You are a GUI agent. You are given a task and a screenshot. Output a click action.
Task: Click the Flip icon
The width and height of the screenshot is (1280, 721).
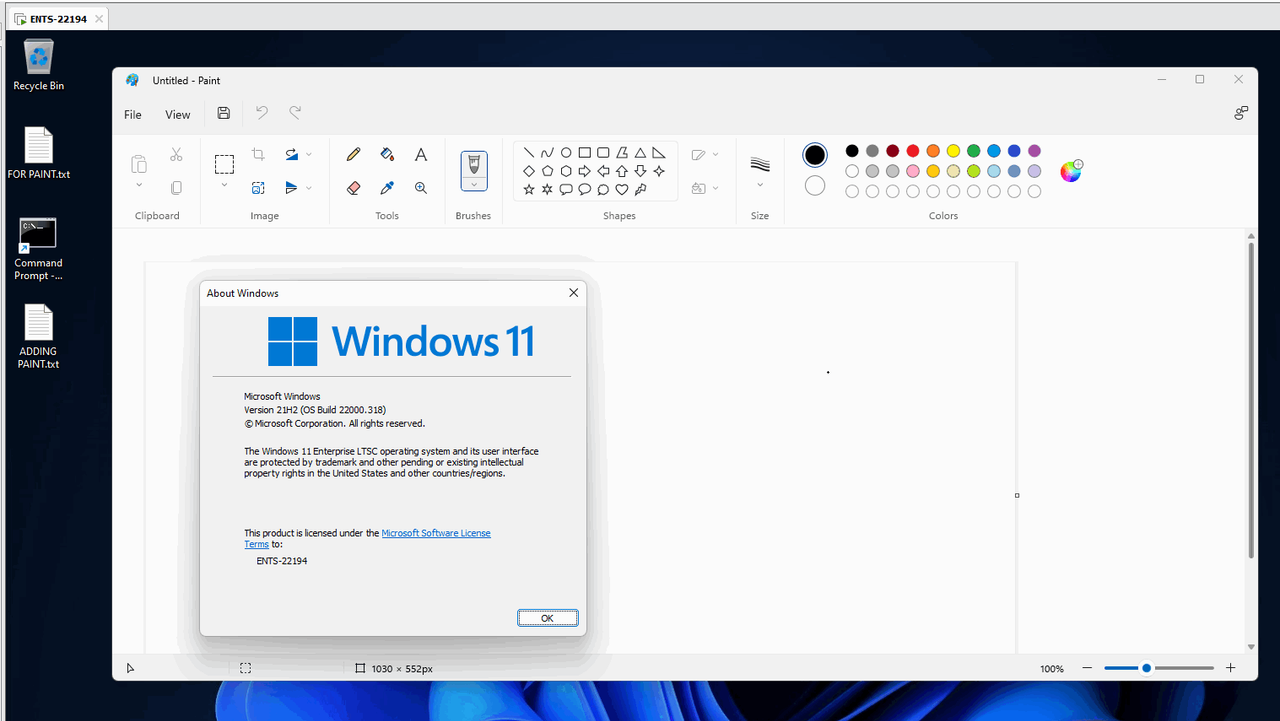tap(291, 188)
